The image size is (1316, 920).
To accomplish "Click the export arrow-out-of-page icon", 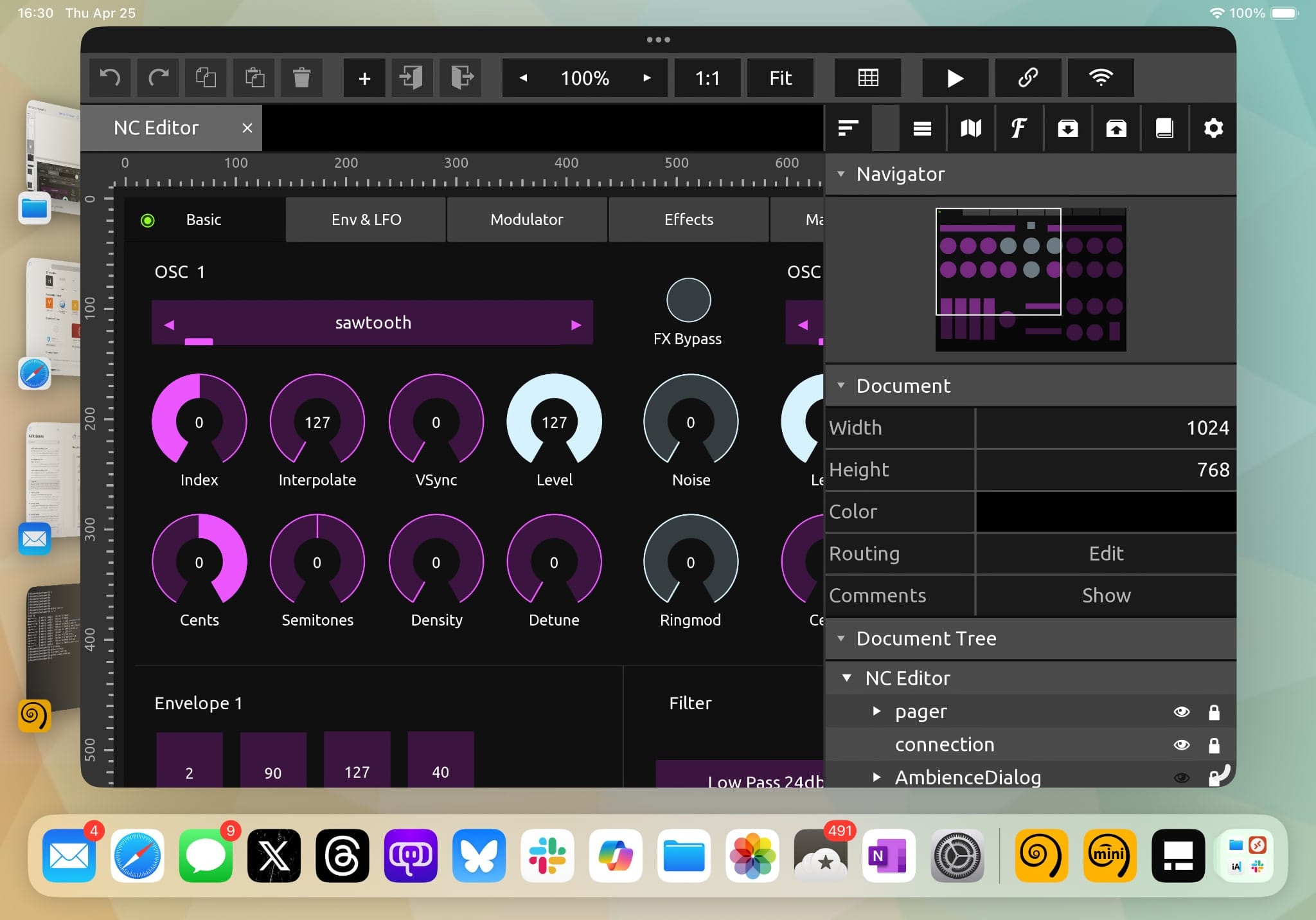I will (x=461, y=78).
